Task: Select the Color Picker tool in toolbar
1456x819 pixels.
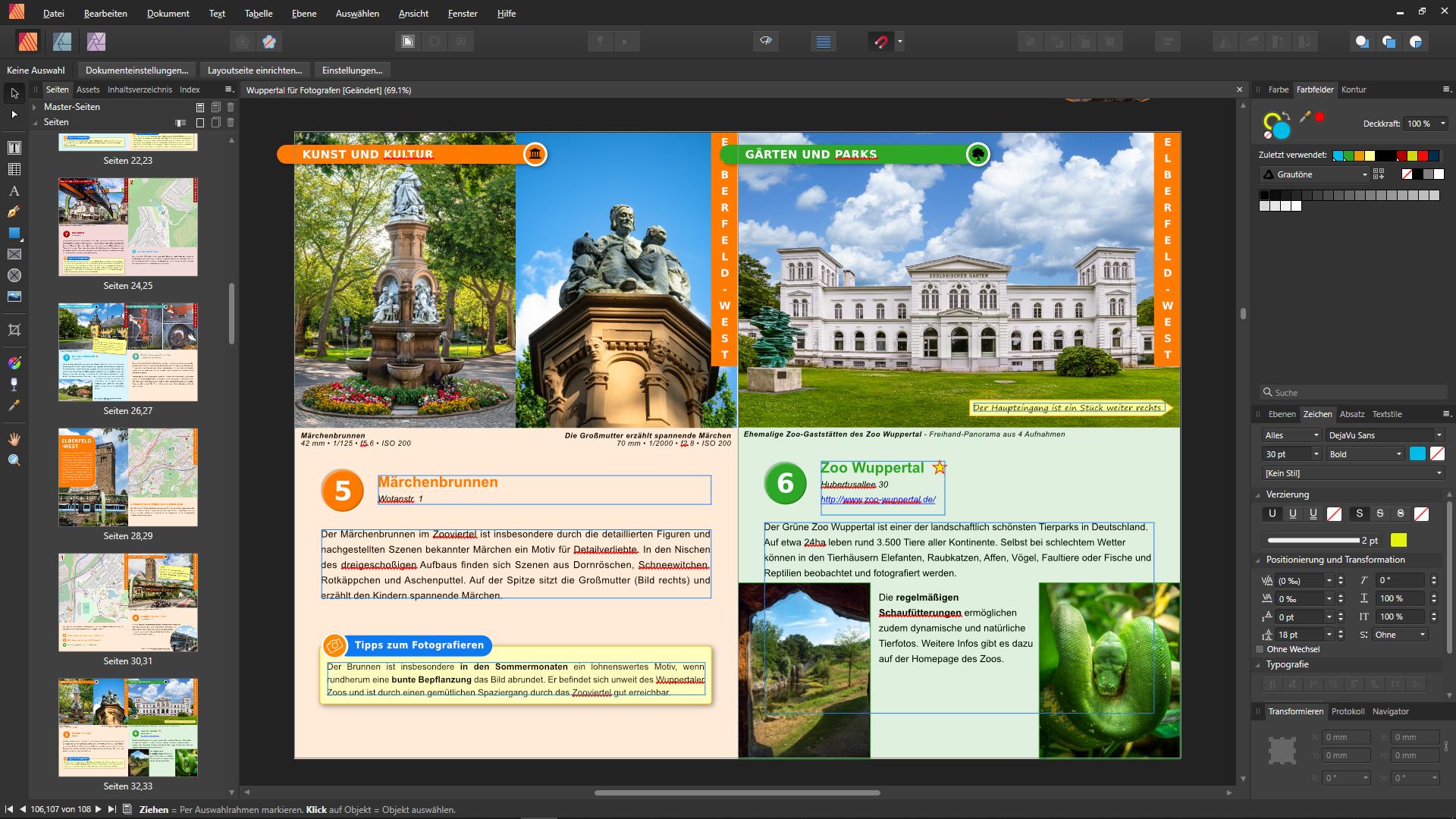Action: click(x=14, y=406)
